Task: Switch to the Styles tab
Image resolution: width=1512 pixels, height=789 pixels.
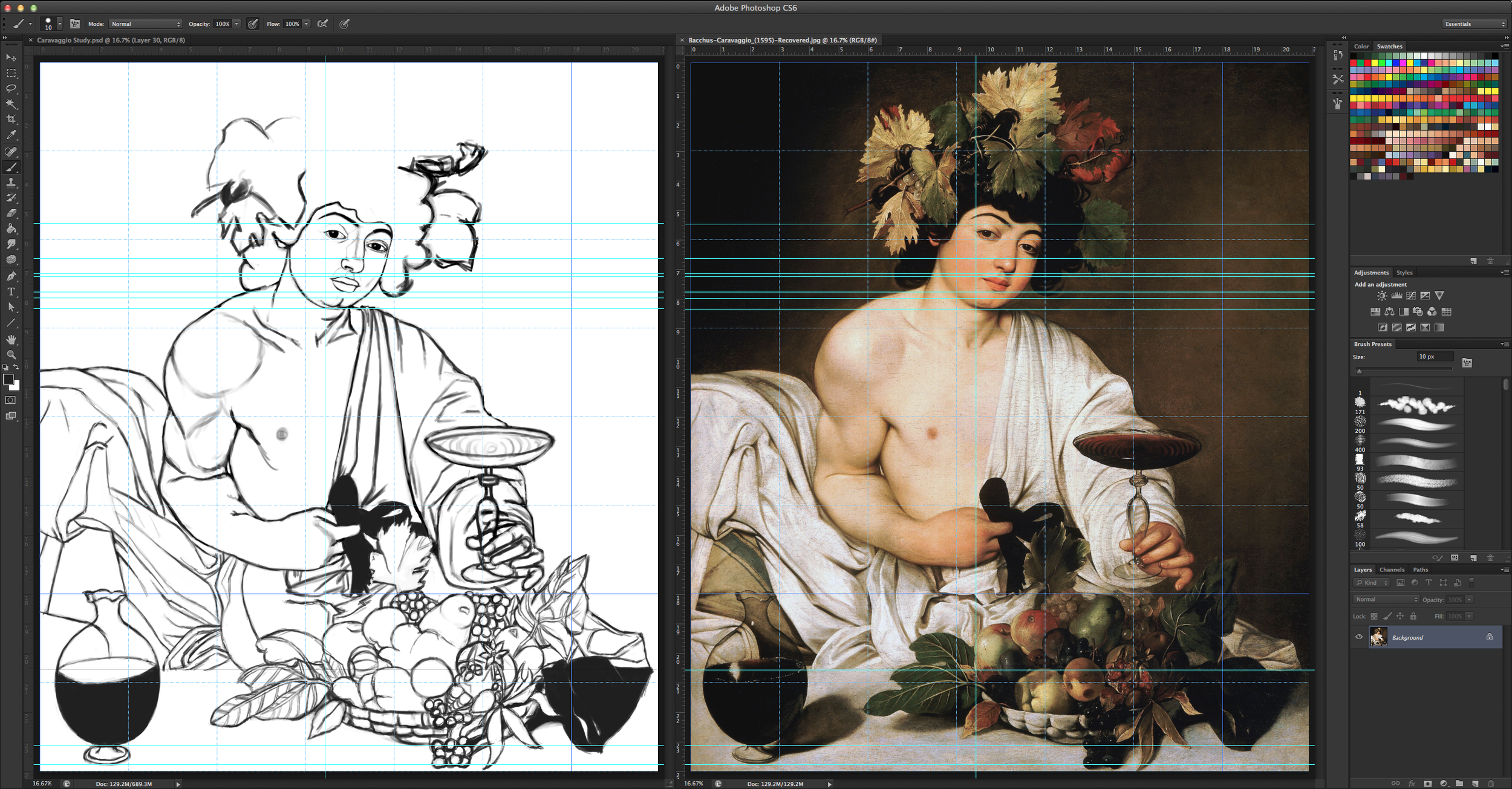Action: (x=1404, y=273)
